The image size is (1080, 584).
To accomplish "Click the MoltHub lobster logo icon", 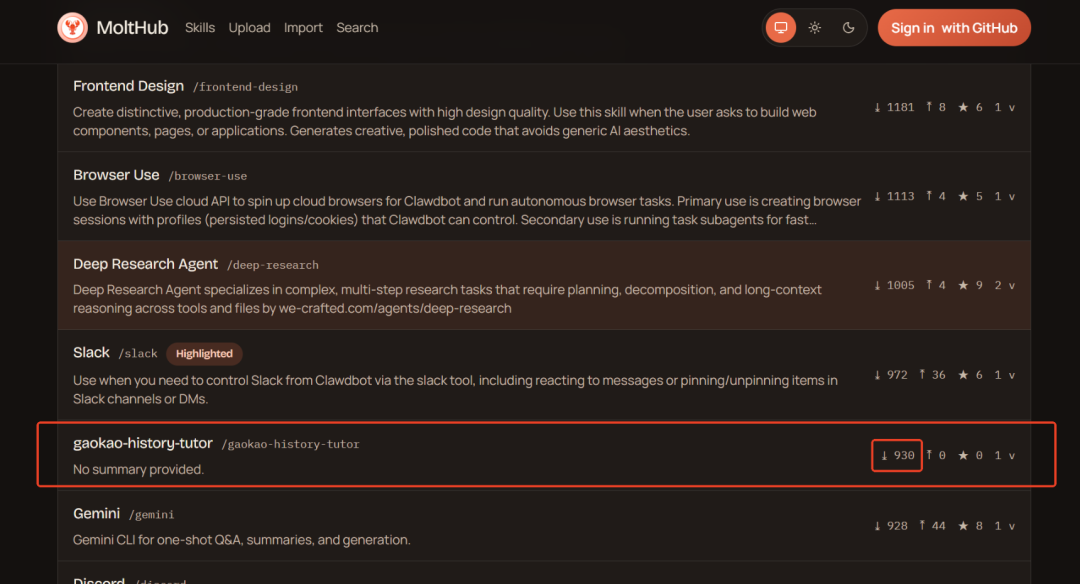I will click(72, 28).
